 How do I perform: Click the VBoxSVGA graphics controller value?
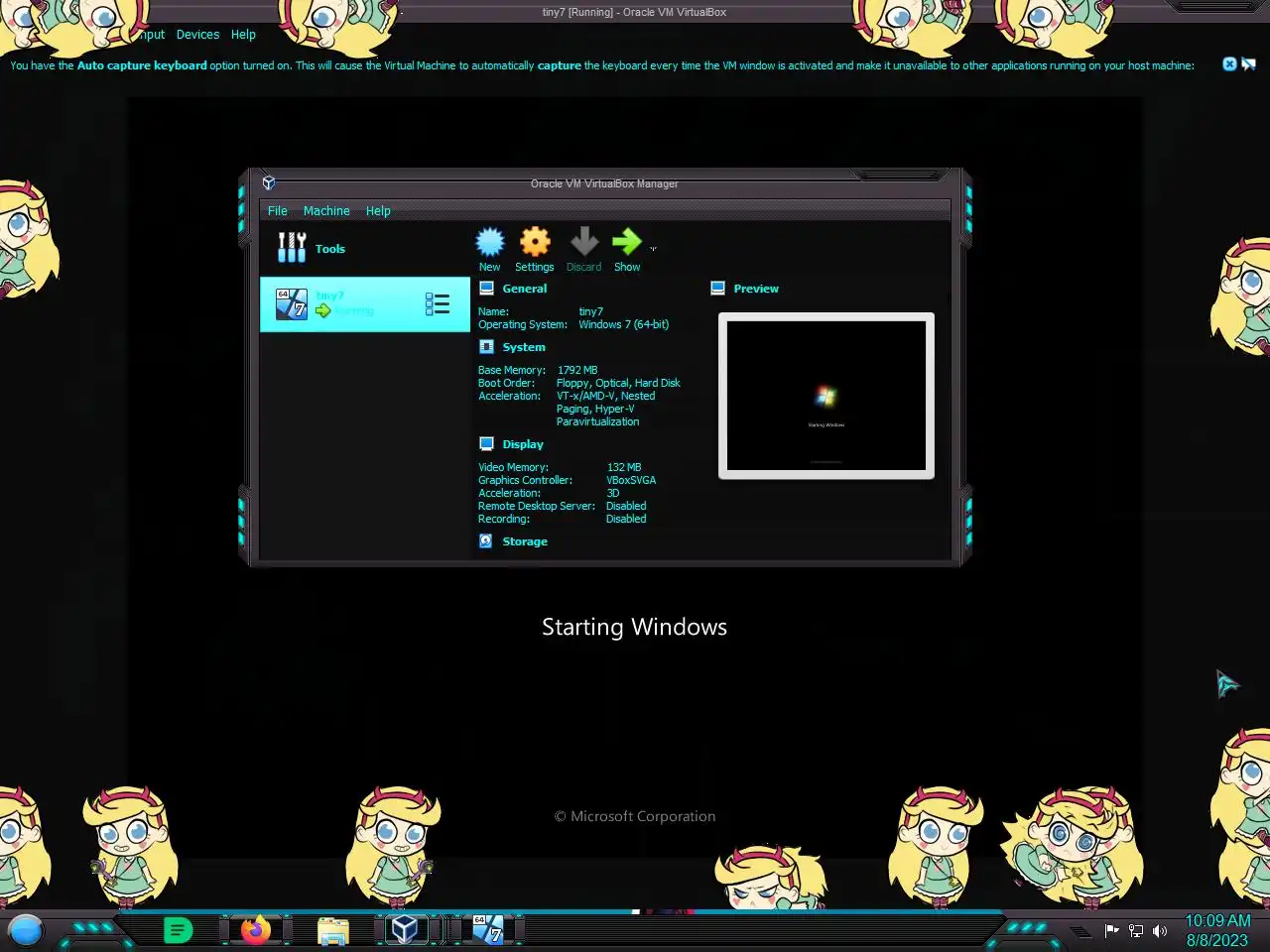pyautogui.click(x=631, y=481)
